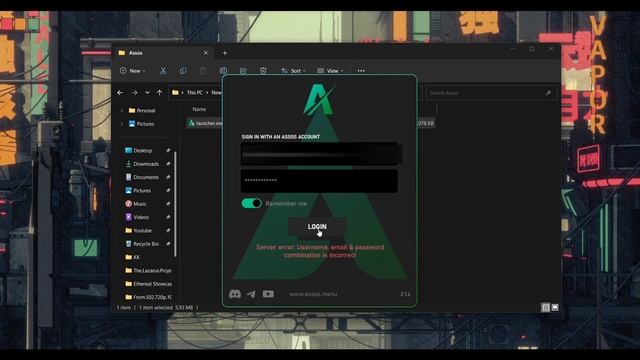Expand the Pictures tree node
The image size is (640, 360).
click(122, 124)
